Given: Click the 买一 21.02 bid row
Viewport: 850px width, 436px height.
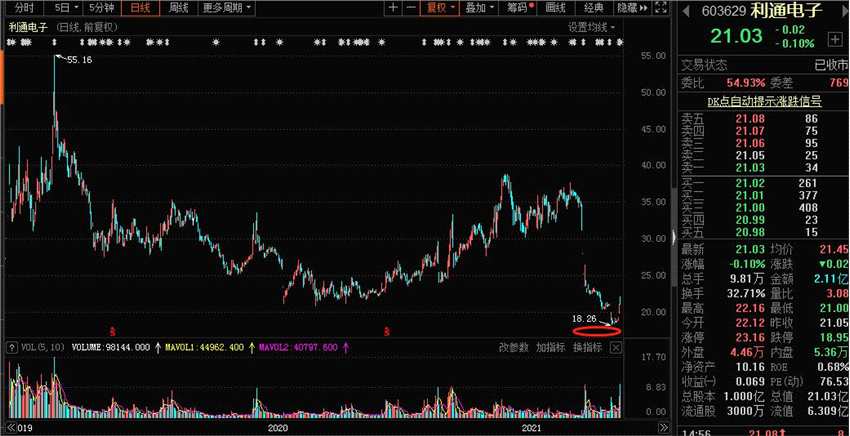Looking at the screenshot, I should [762, 183].
